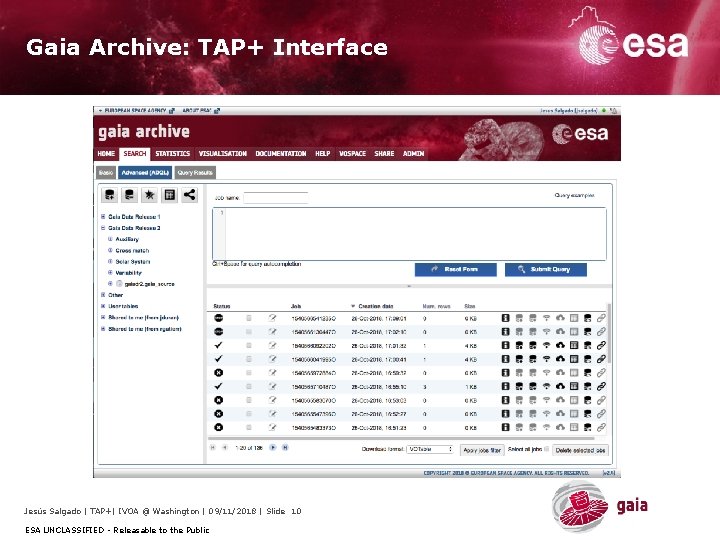Open the Query examples link
This screenshot has width=720, height=540.
574,195
